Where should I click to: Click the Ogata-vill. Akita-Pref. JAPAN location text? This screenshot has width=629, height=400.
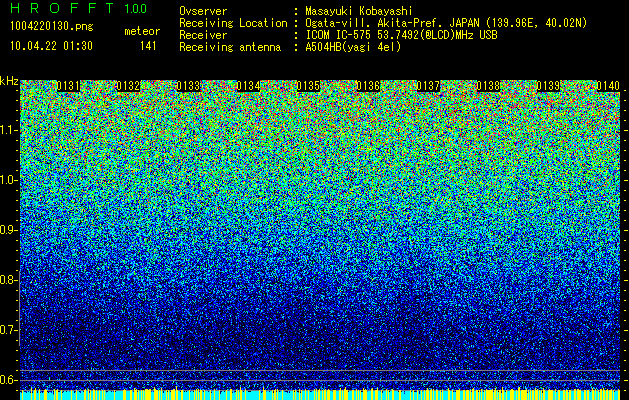click(446, 23)
